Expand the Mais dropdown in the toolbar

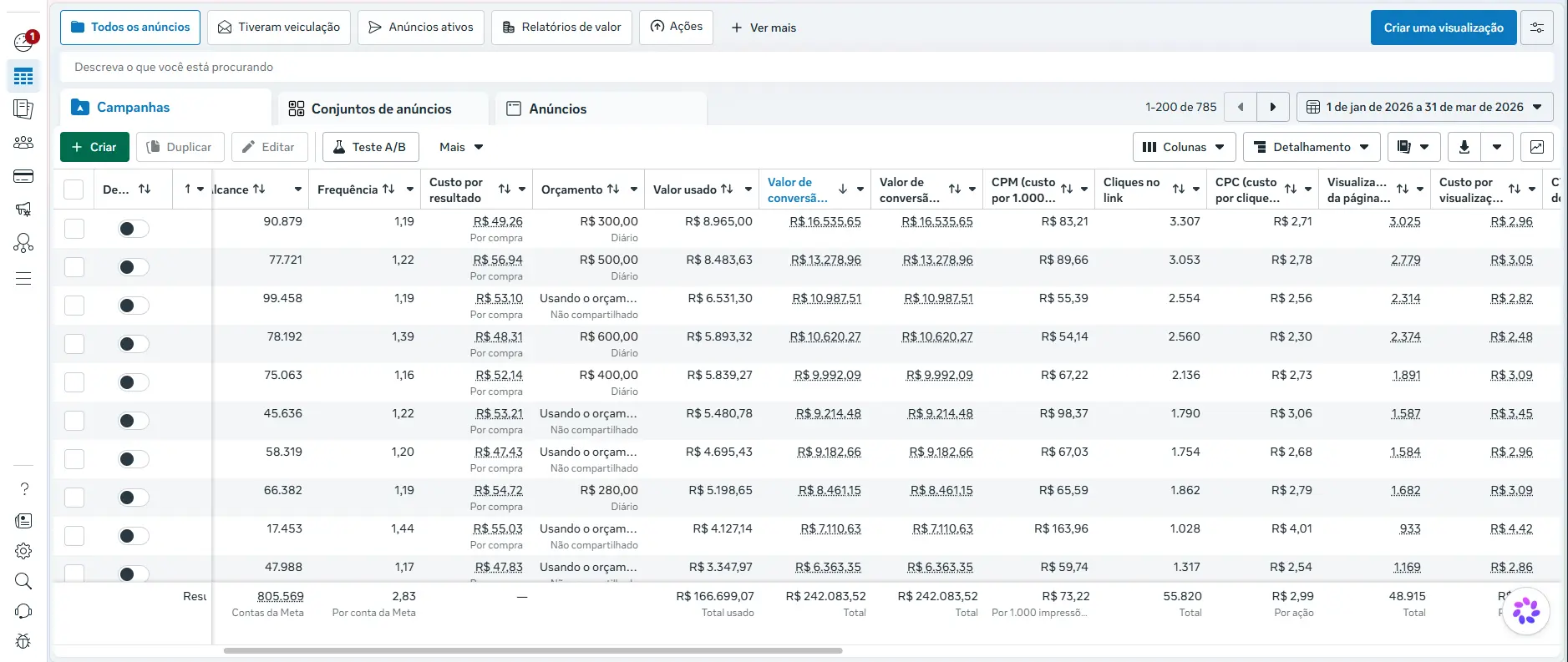click(461, 147)
